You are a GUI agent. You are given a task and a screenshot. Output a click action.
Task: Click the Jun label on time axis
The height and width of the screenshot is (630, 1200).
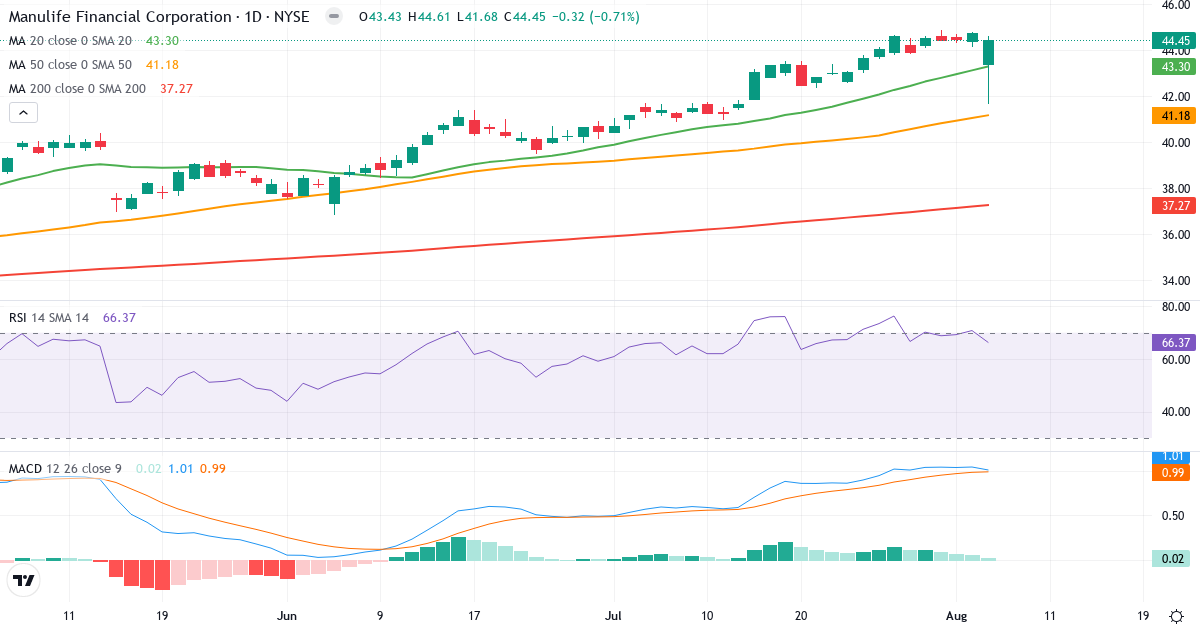coord(288,616)
